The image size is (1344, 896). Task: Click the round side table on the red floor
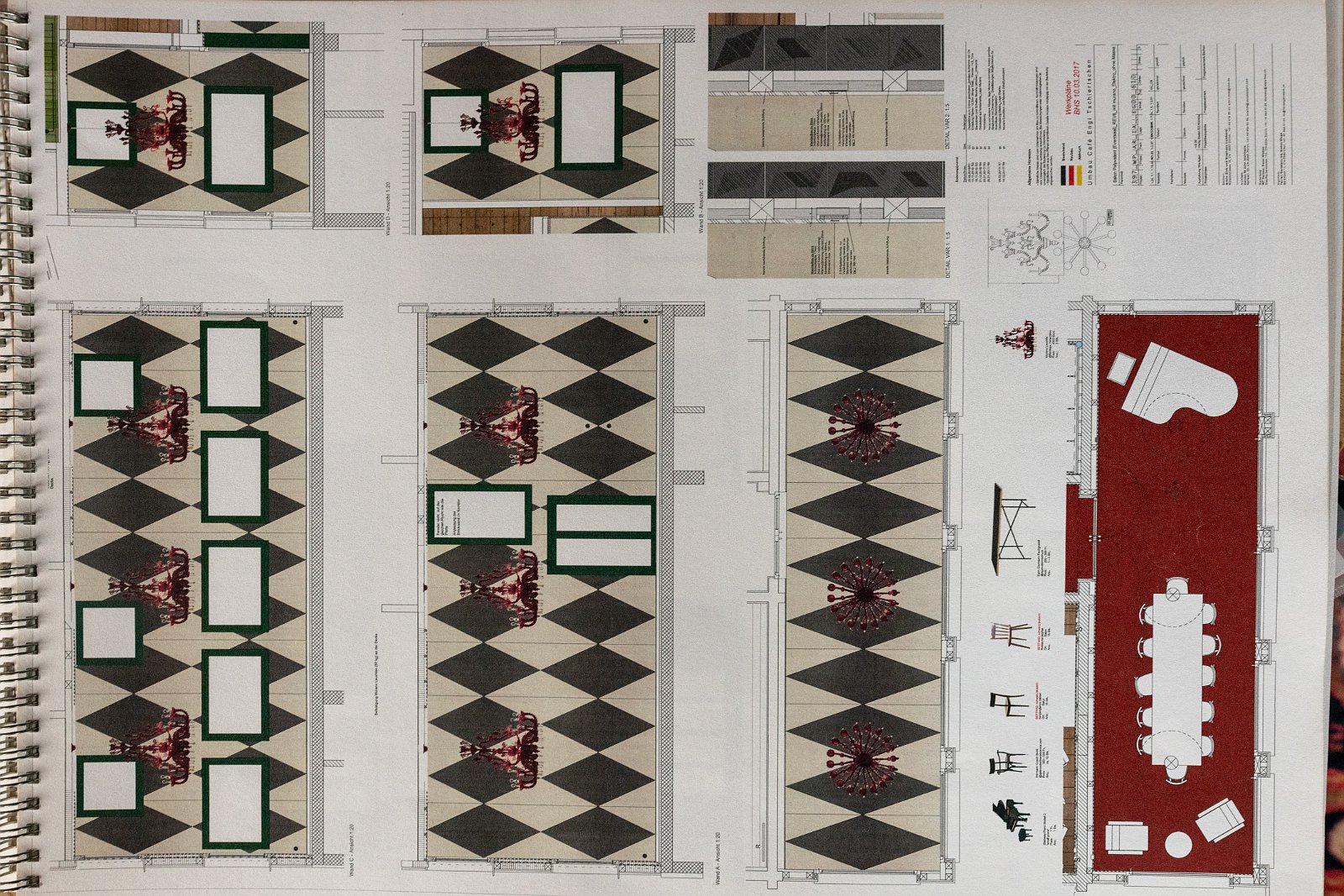(x=1178, y=844)
